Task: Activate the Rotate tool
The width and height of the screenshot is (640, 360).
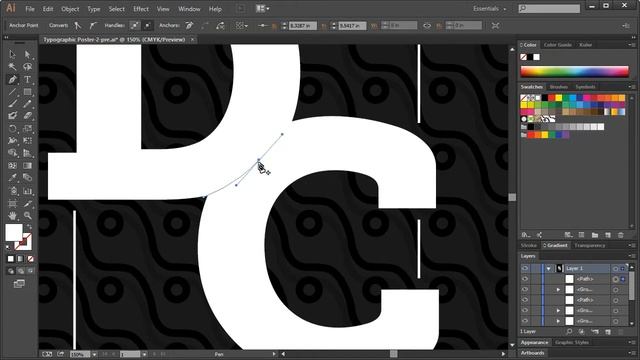Action: click(x=12, y=129)
